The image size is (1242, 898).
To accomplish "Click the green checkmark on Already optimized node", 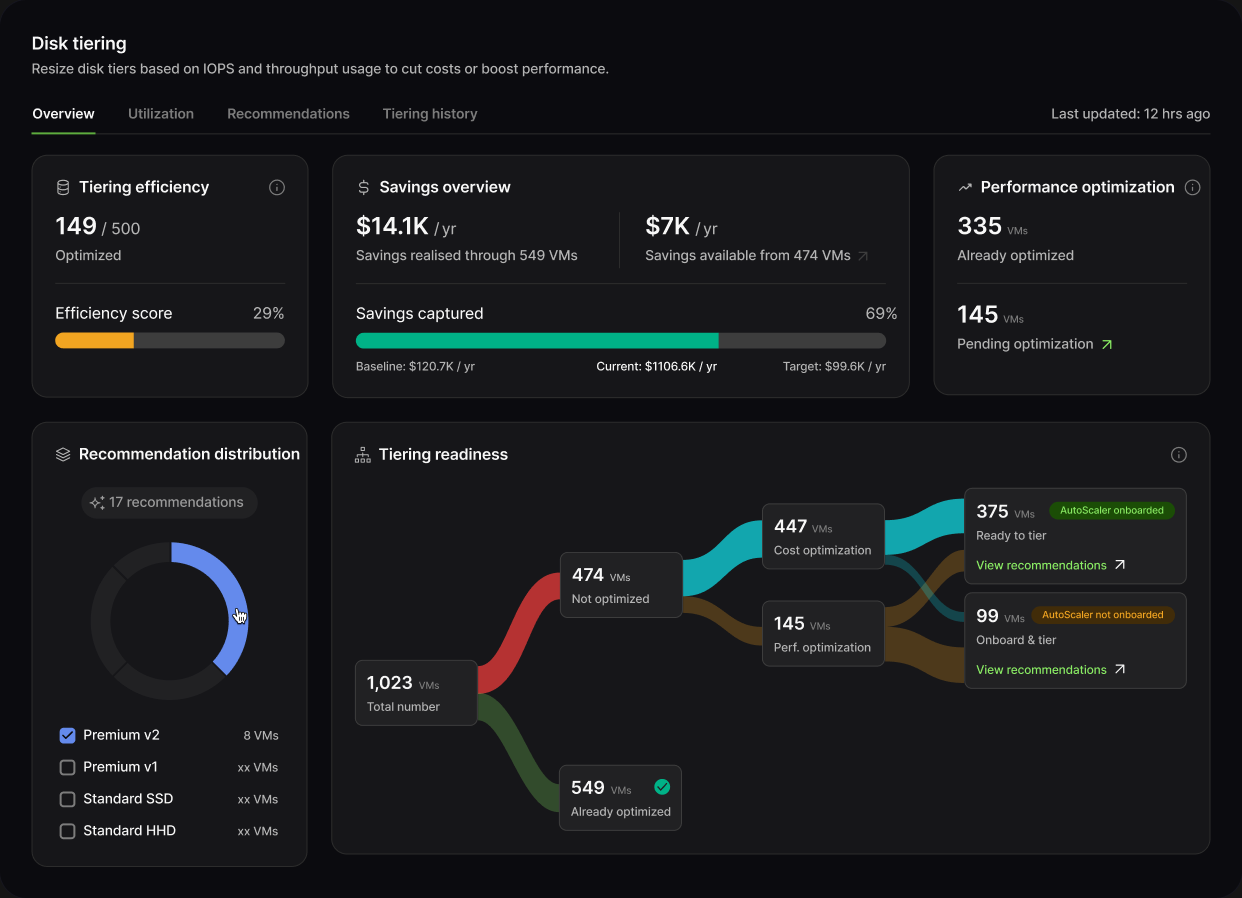I will [662, 787].
